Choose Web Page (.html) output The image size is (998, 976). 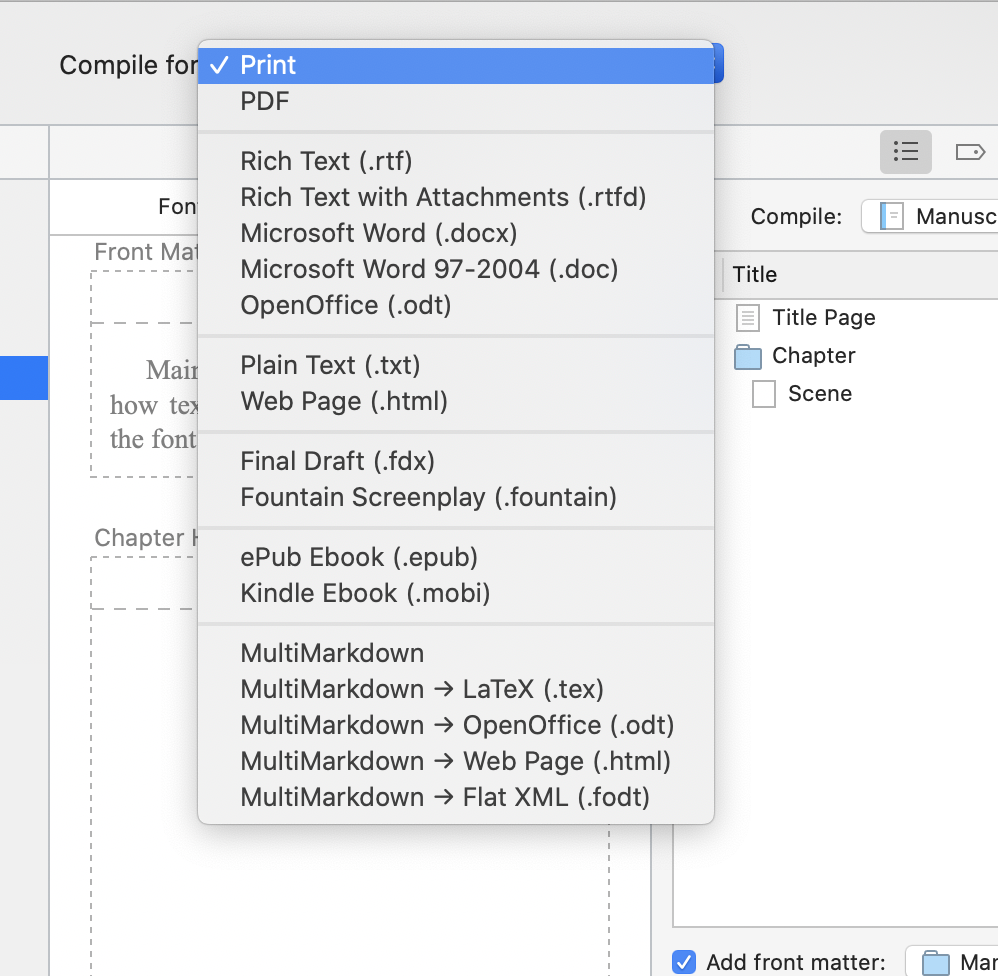pyautogui.click(x=344, y=401)
